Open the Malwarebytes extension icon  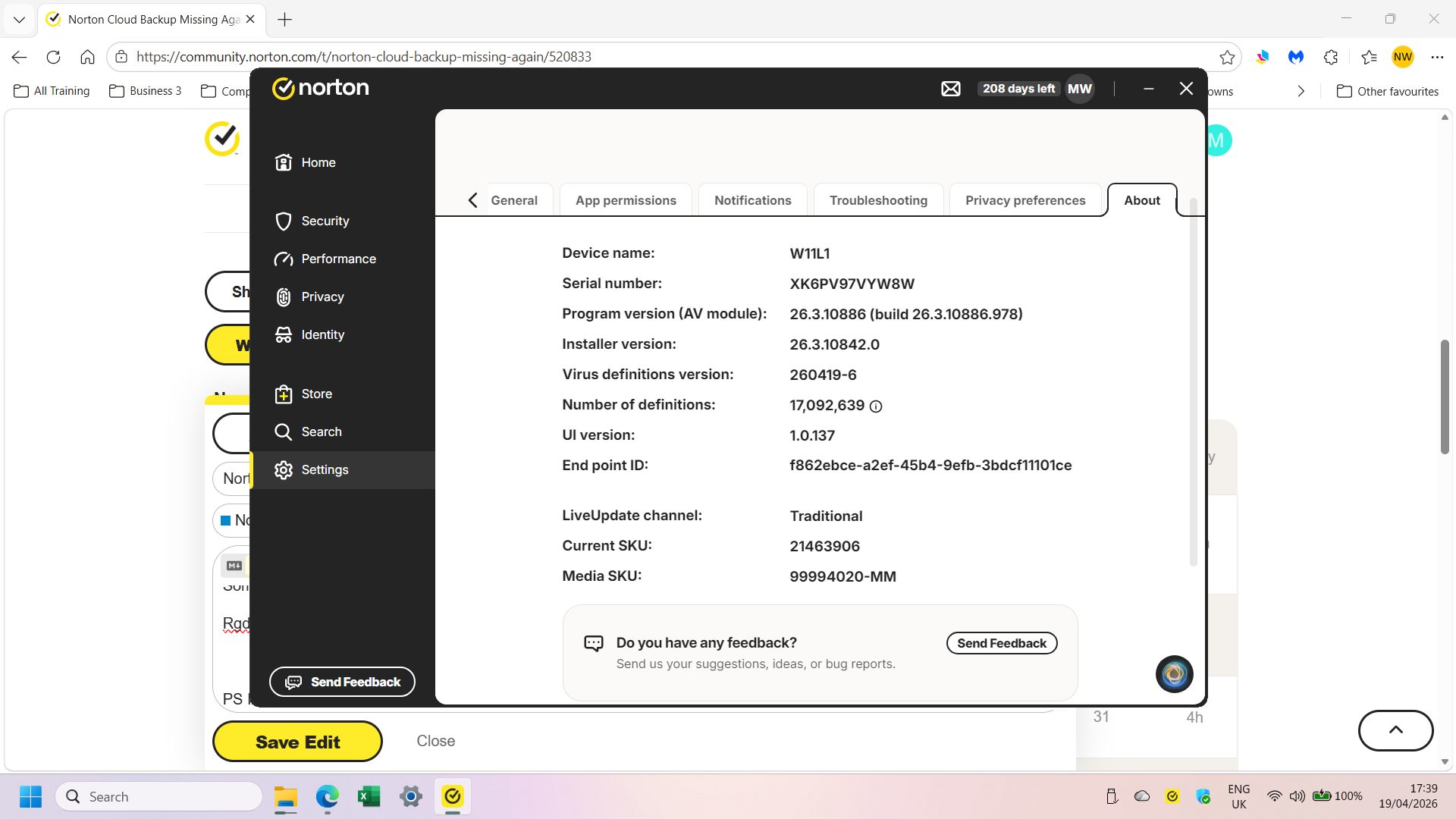click(x=1296, y=57)
